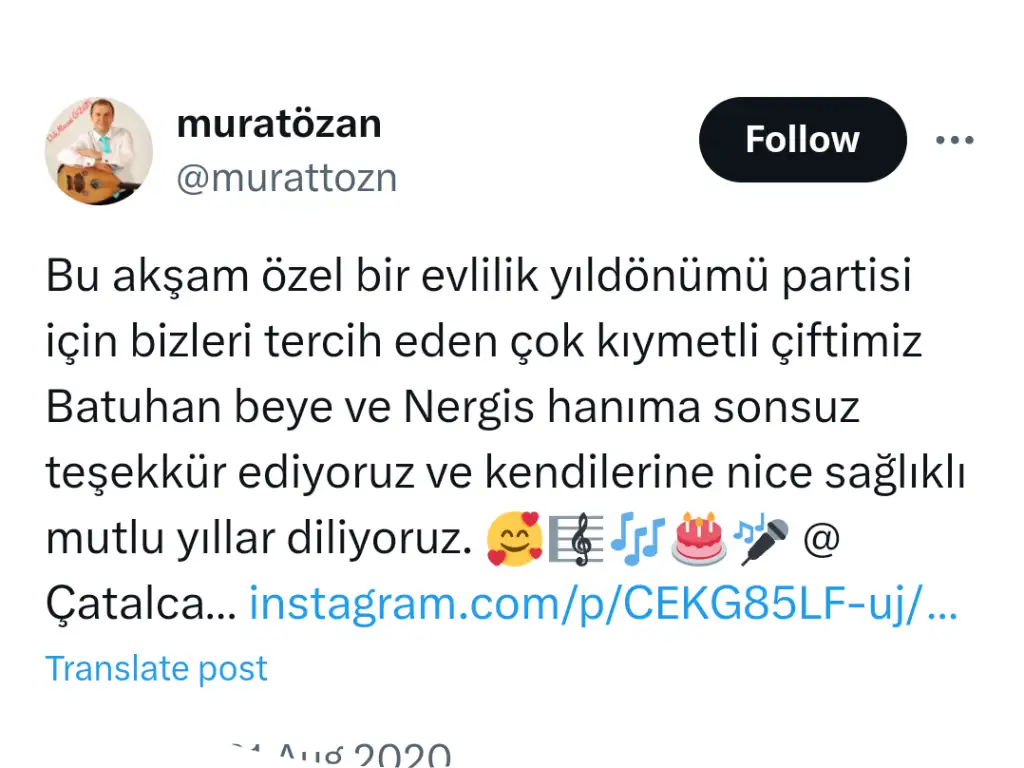Open the instagram.com/p/CEKG85LF-uj link
Viewport: 1024px width, 768px height.
(x=603, y=603)
